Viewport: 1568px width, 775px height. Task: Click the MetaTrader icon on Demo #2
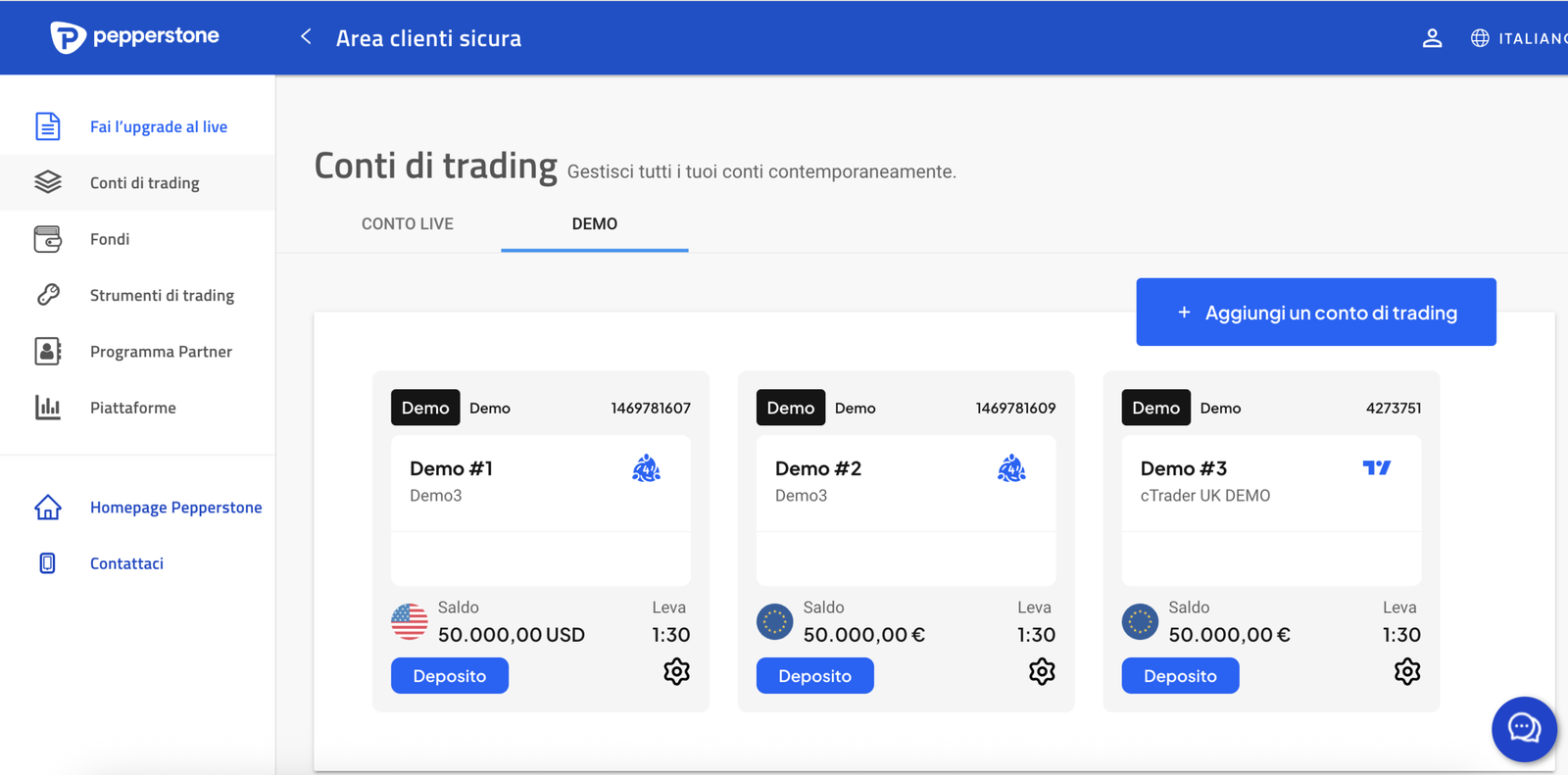tap(1011, 469)
